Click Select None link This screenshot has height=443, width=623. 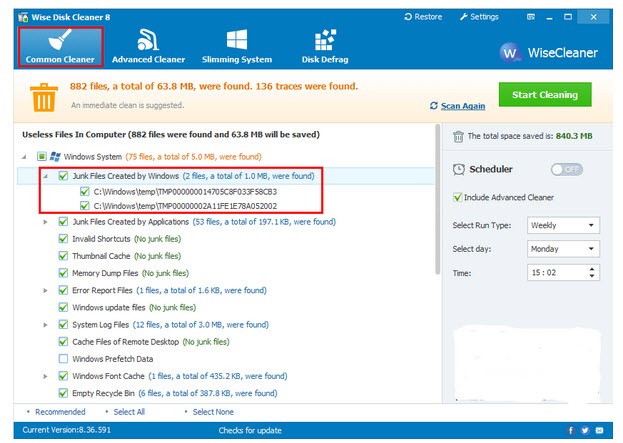coord(213,412)
